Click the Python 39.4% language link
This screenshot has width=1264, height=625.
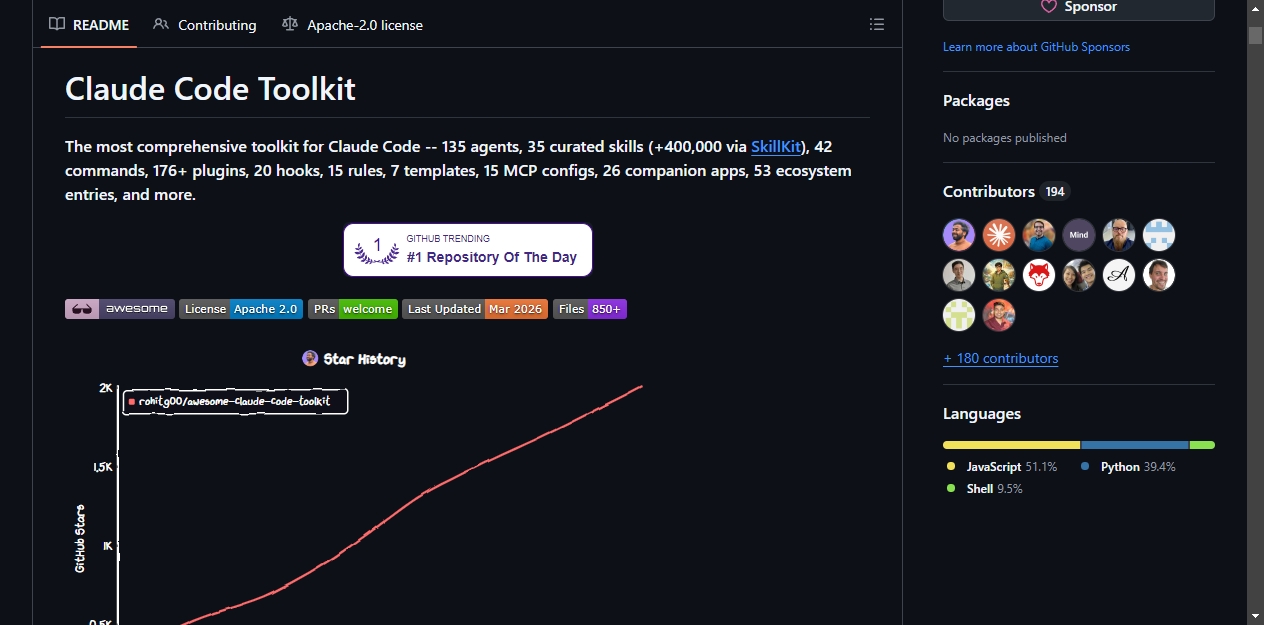point(1129,467)
